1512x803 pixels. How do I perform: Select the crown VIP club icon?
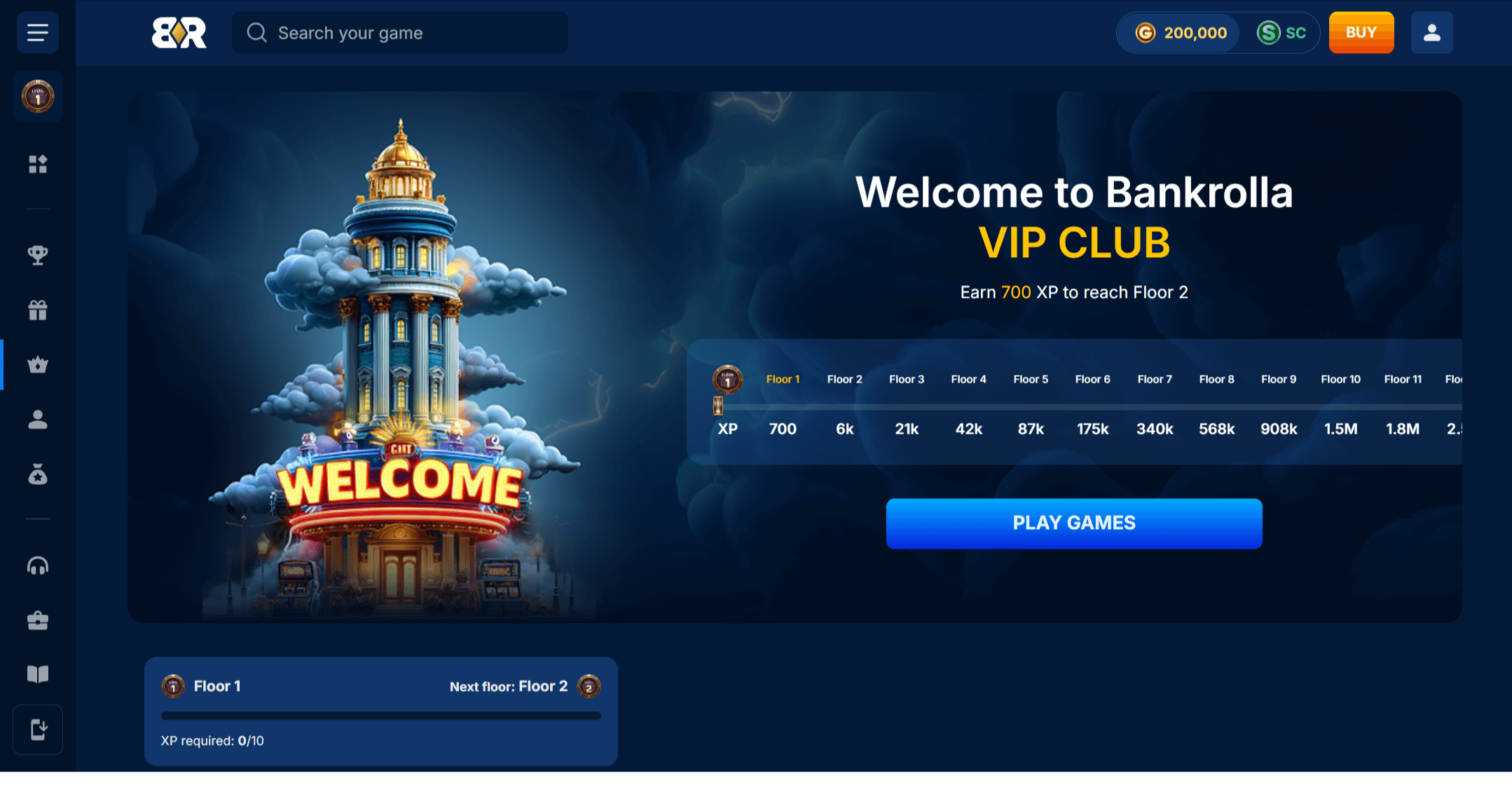[x=38, y=365]
